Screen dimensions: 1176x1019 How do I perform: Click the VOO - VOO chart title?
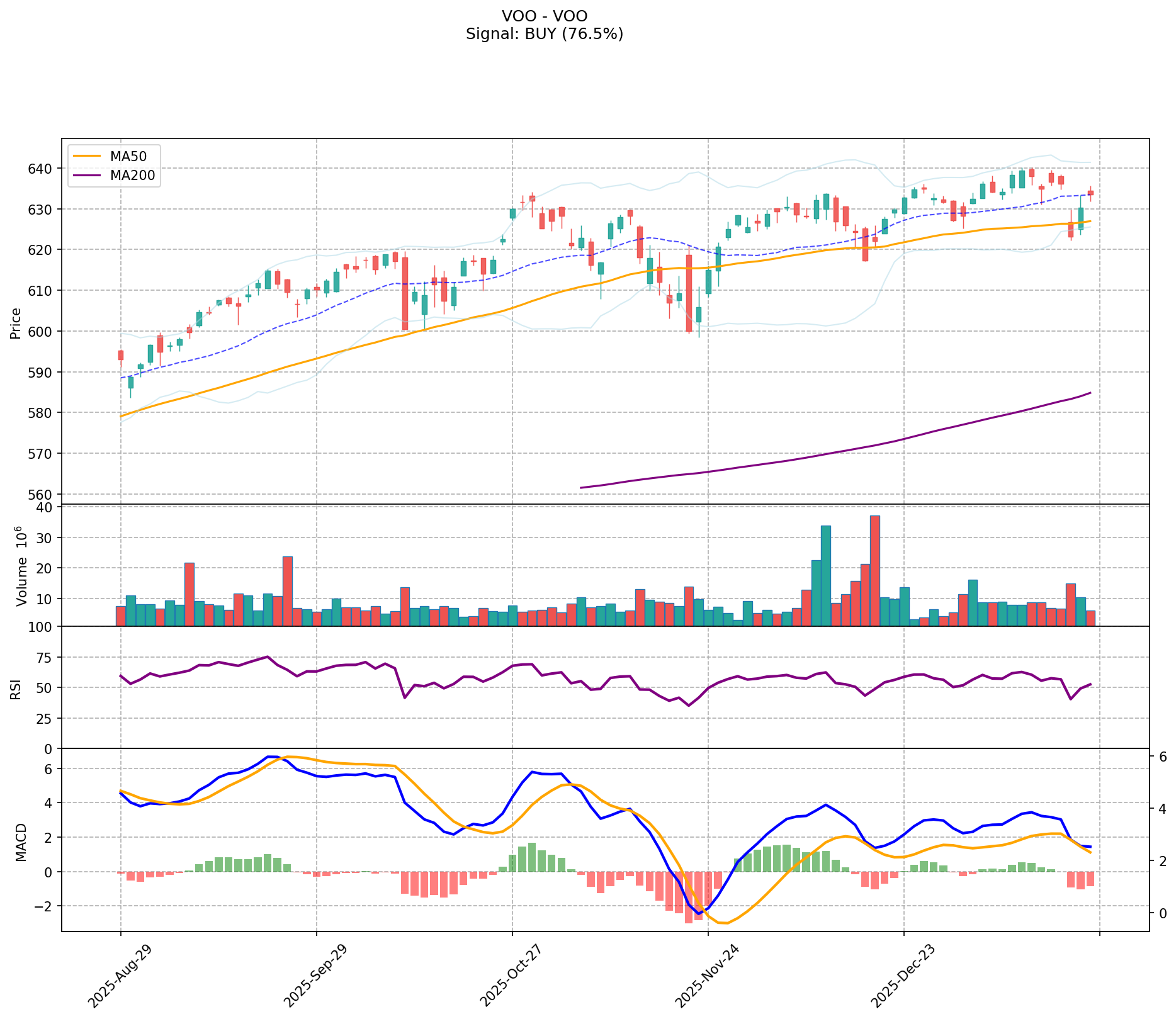click(x=544, y=16)
